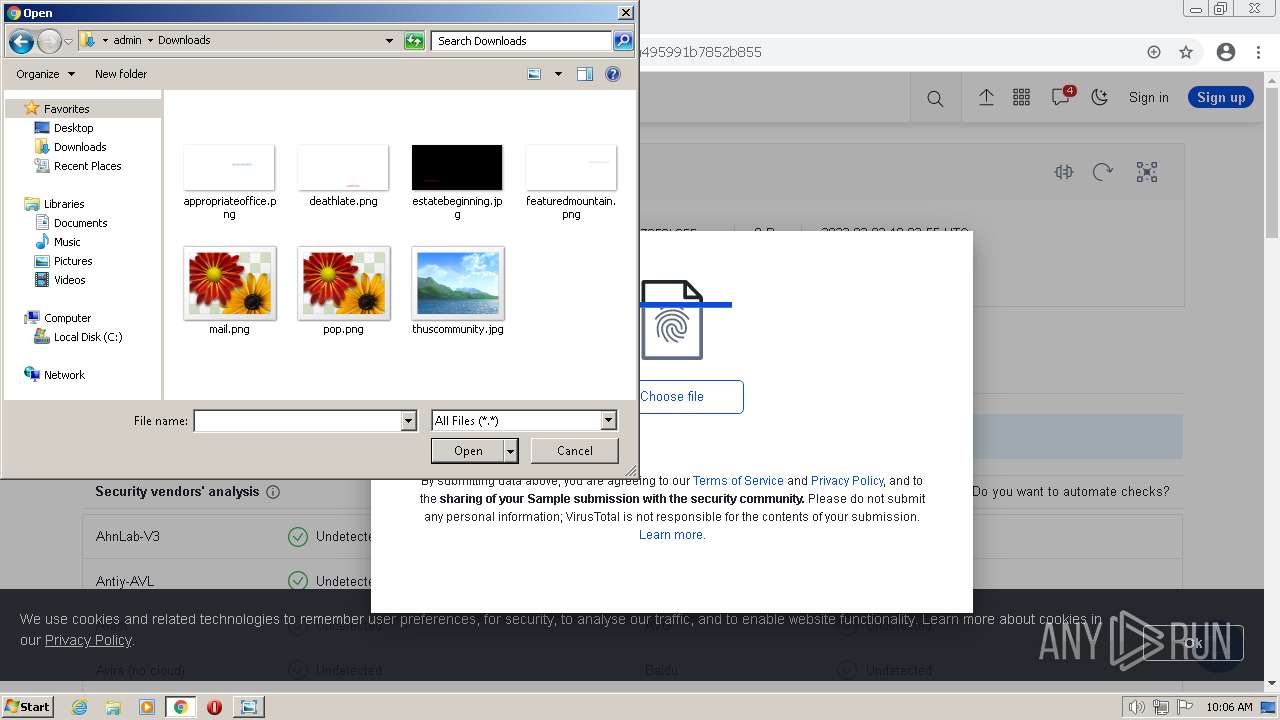The height and width of the screenshot is (720, 1280).
Task: Toggle VirusTotal dark mode
Action: click(x=1100, y=97)
